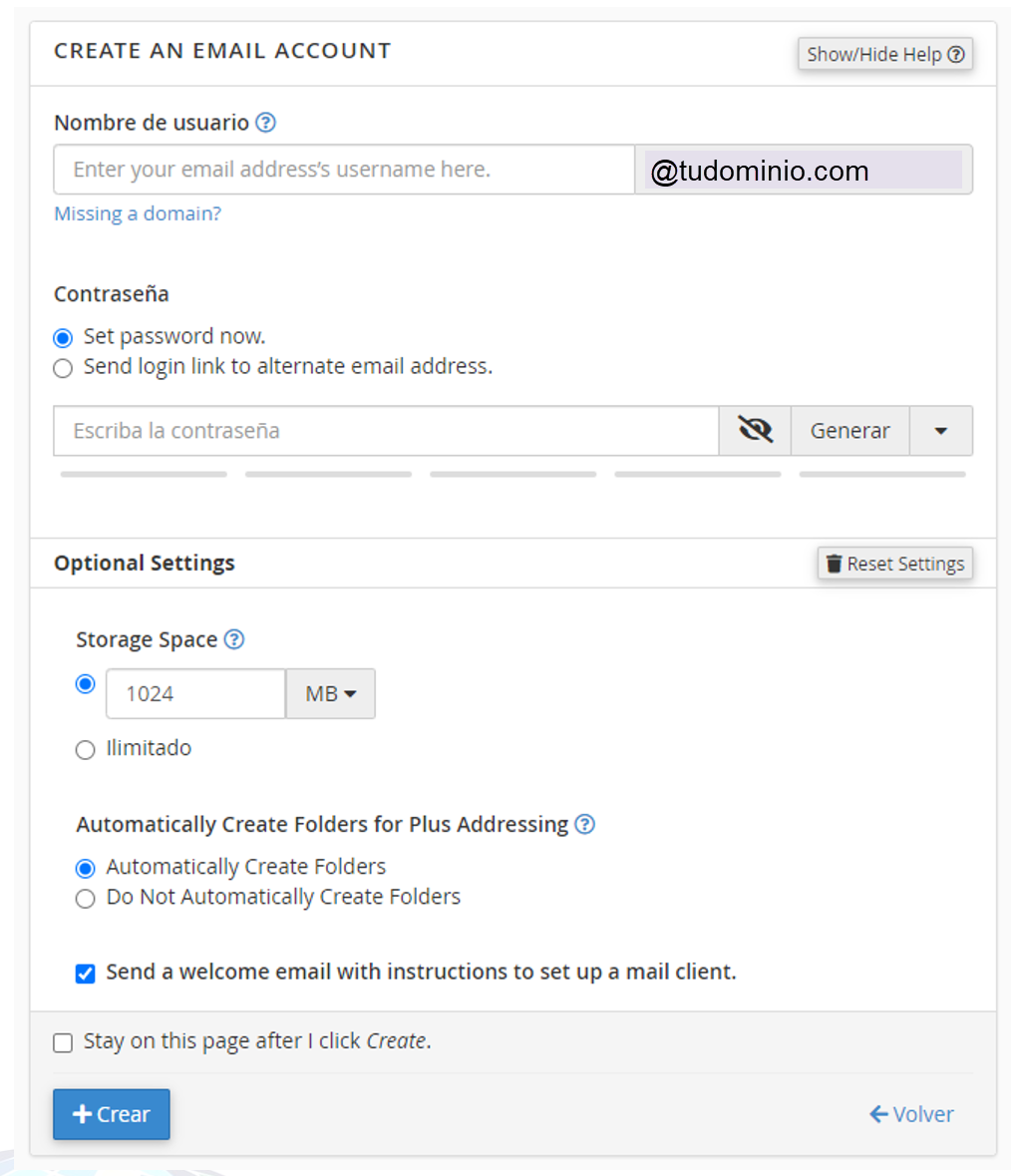Click the Volver back link
Screen dimensions: 1018x1176
tap(911, 1114)
